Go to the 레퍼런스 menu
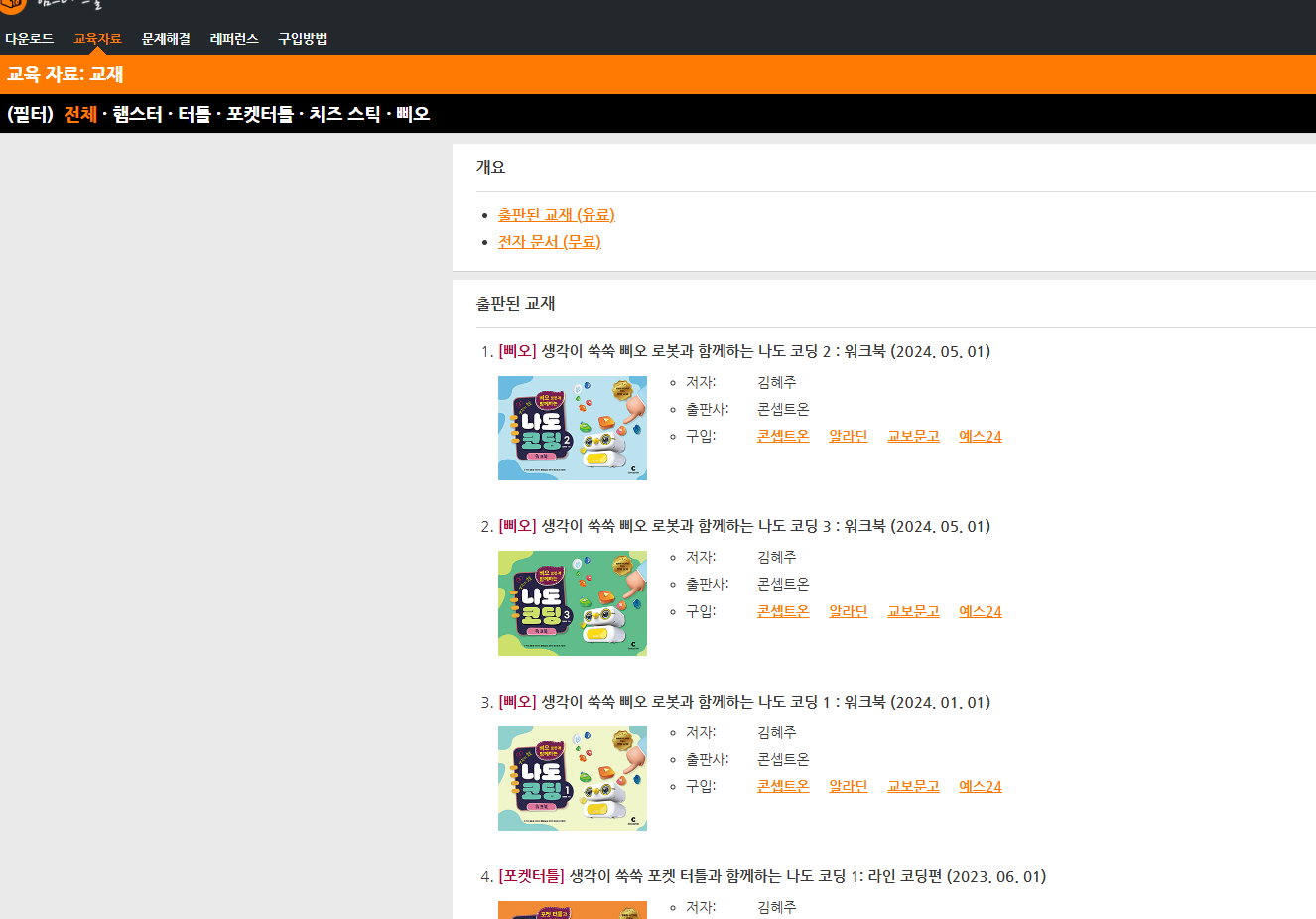1316x919 pixels. coord(234,39)
